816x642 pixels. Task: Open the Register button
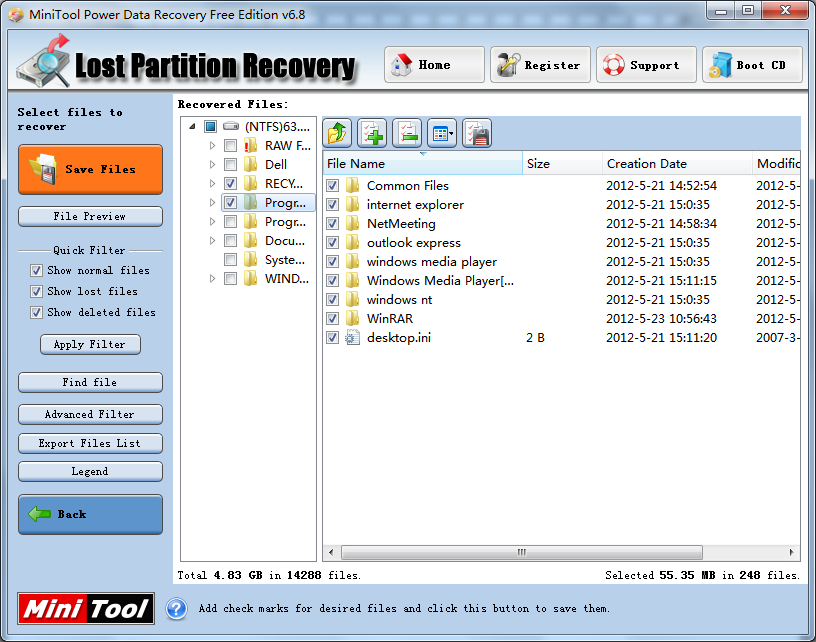540,65
